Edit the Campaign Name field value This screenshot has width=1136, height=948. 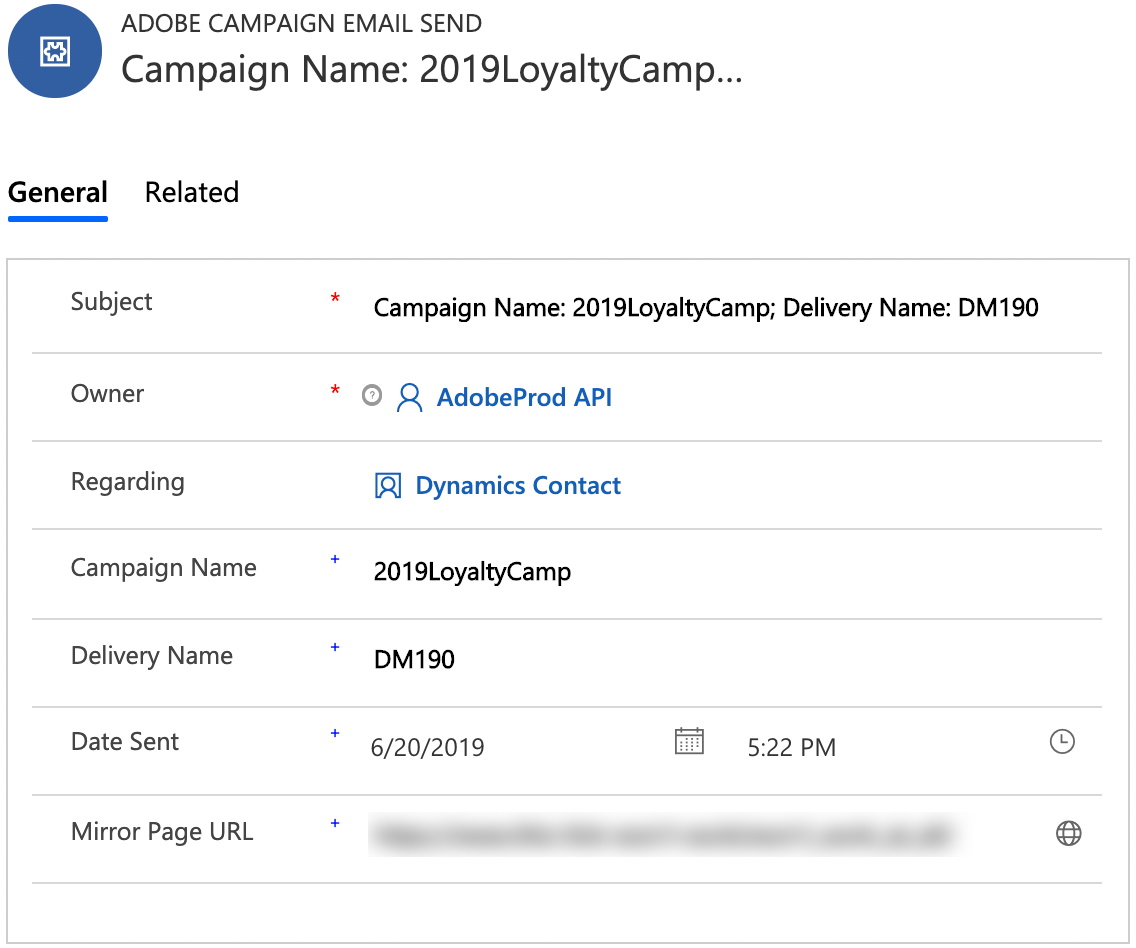(472, 572)
